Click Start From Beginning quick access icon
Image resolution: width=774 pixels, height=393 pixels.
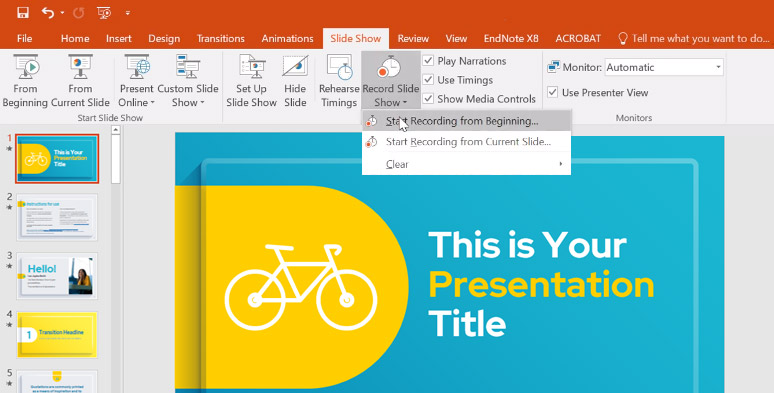point(104,13)
